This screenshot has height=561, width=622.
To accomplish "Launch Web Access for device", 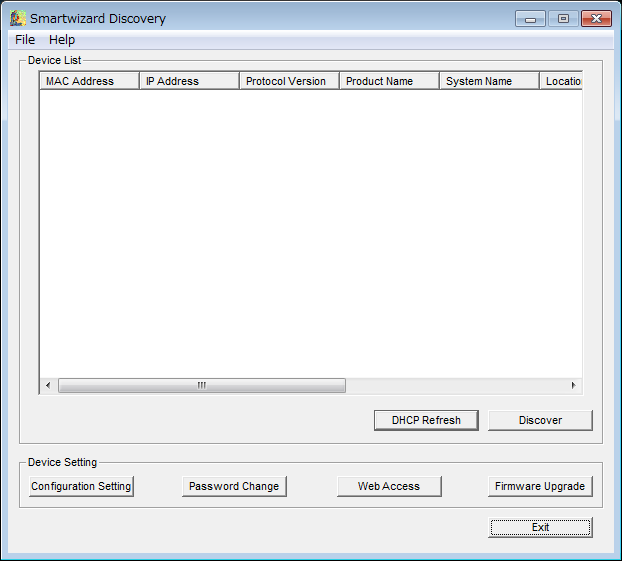I will tap(389, 486).
